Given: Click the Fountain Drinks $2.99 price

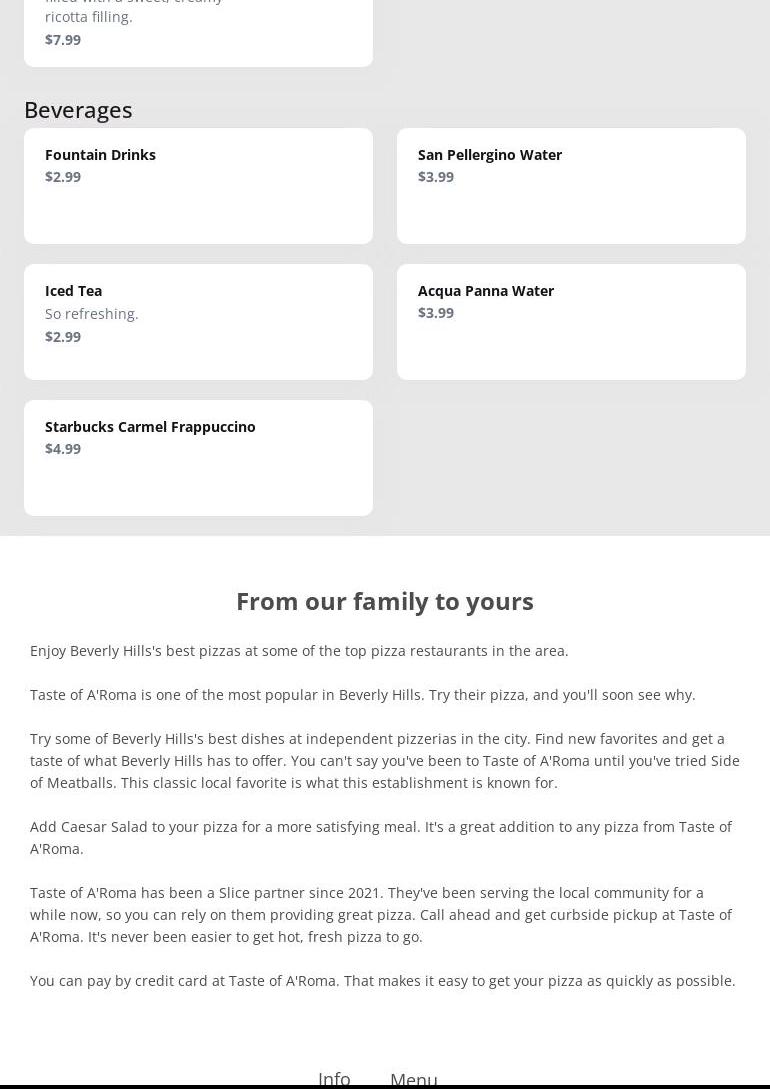Looking at the screenshot, I should pos(63,176).
